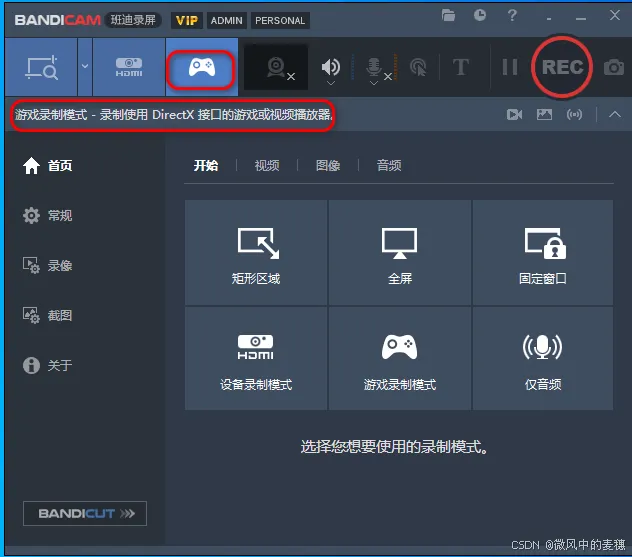
Task: Select gamepad game recording mode
Action: pos(202,67)
